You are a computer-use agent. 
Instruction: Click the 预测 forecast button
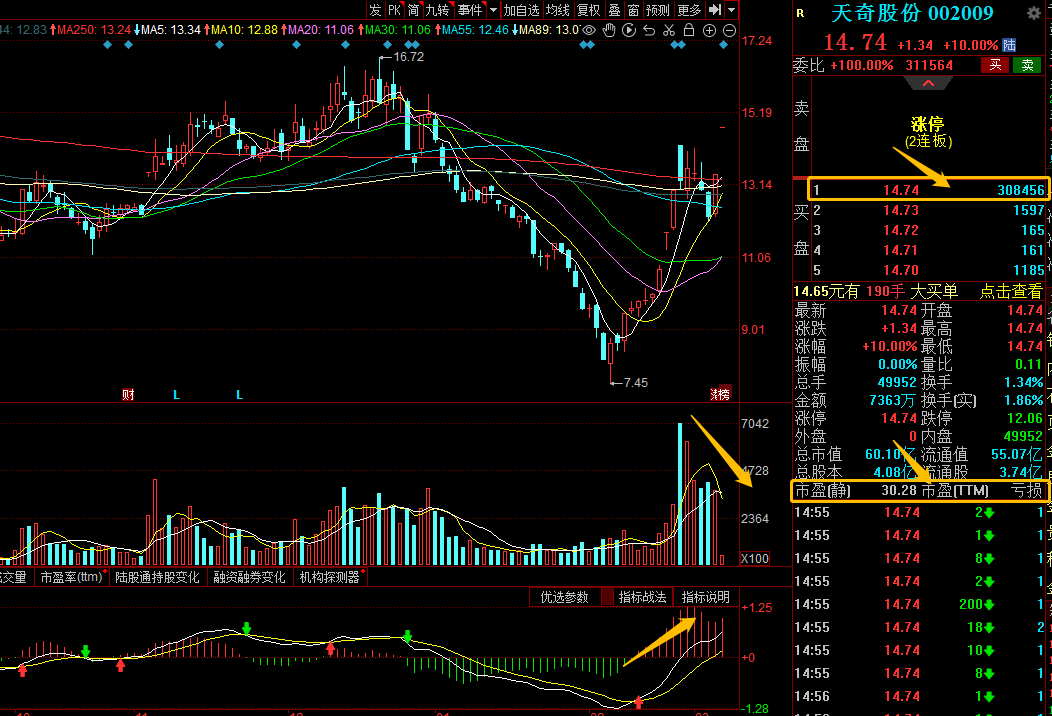[x=658, y=10]
